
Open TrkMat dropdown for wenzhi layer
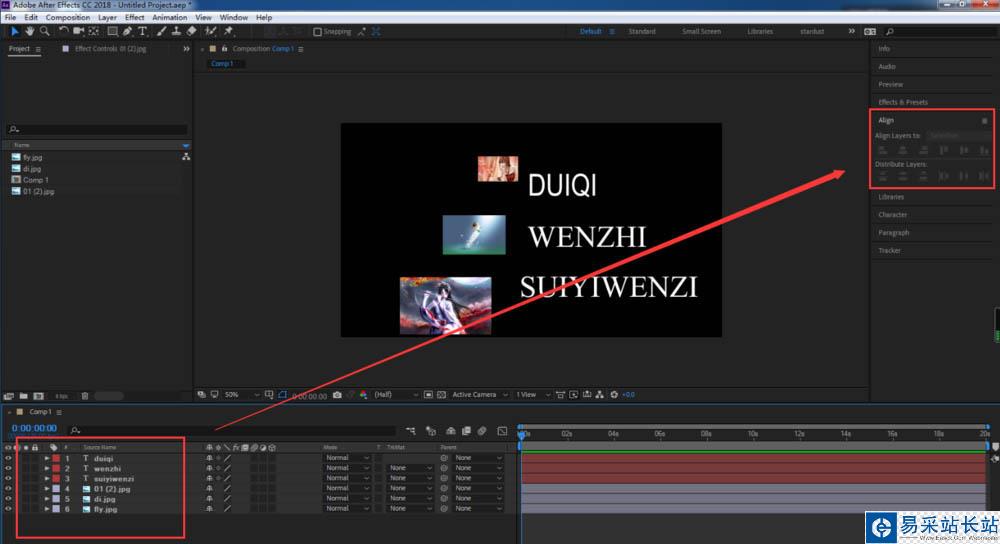tap(411, 468)
